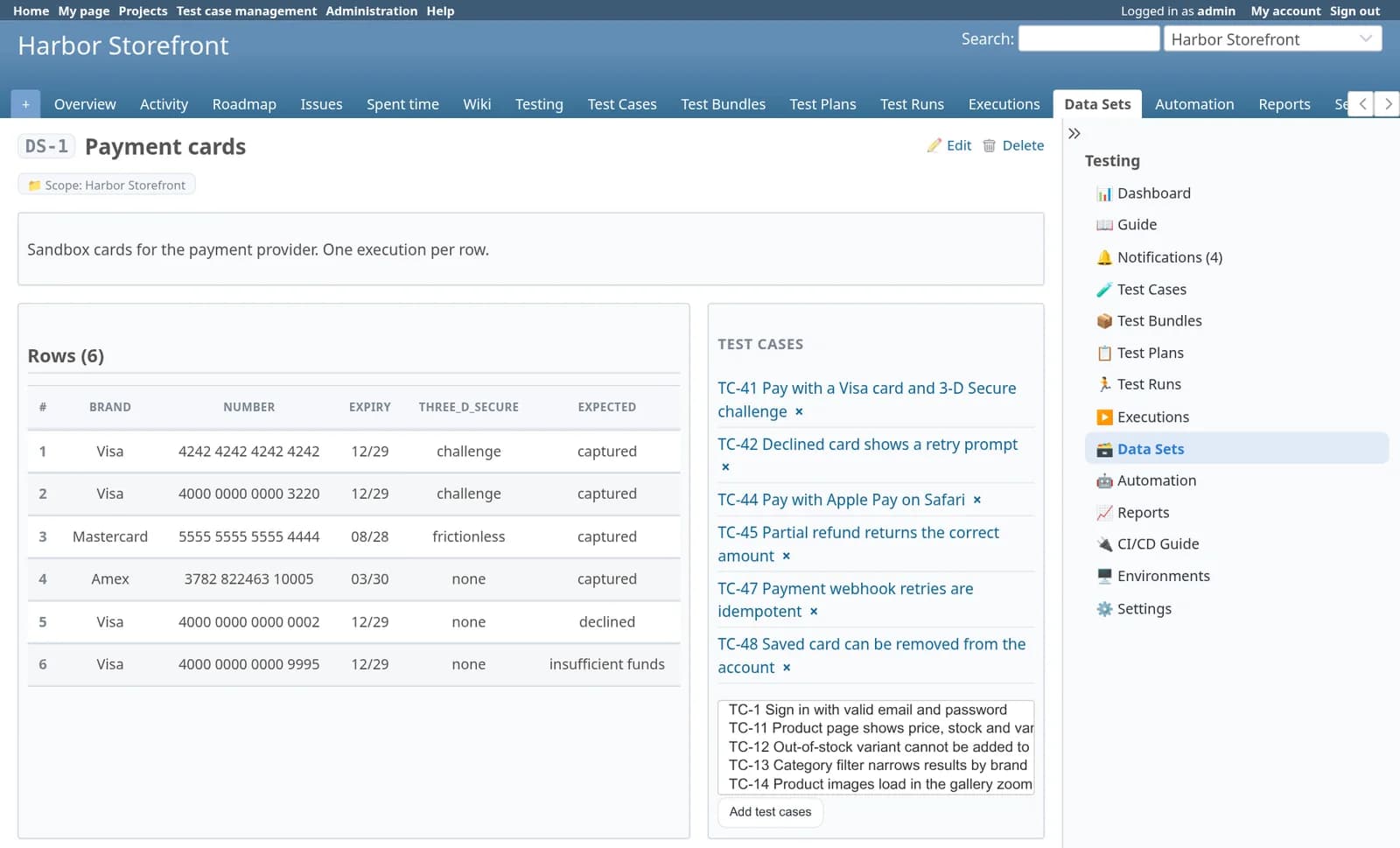The width and height of the screenshot is (1400, 848).
Task: Delete the Payment cards data set
Action: coord(1013,145)
